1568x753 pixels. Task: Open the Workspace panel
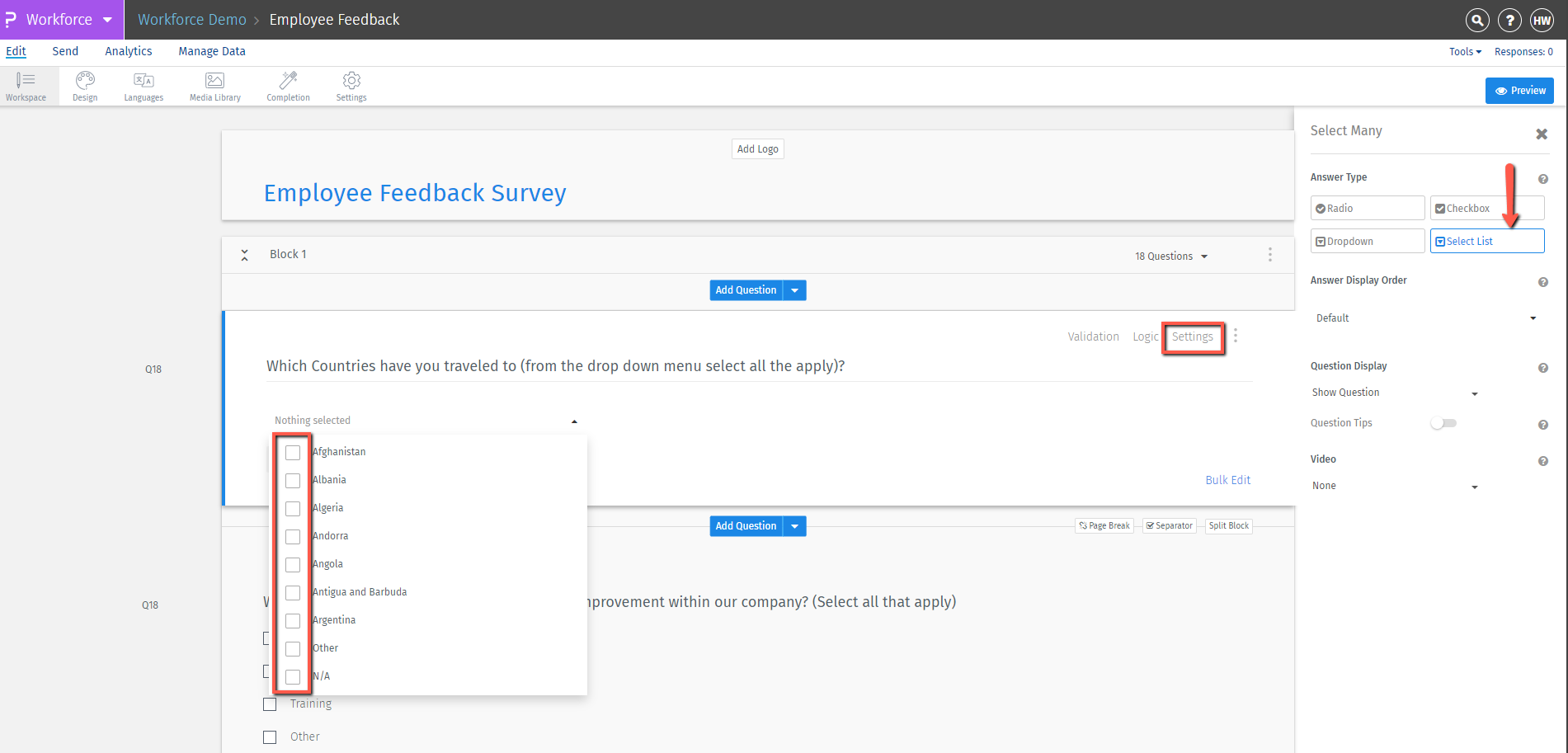click(26, 85)
